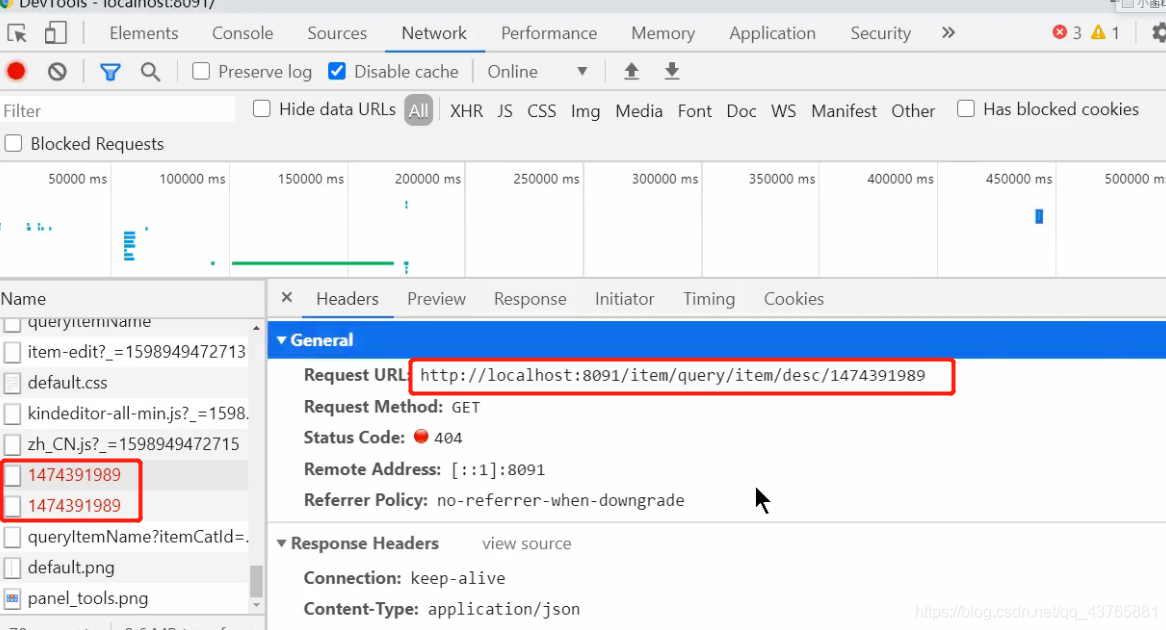1166x630 pixels.
Task: Filter requests by CSS
Action: pyautogui.click(x=541, y=111)
